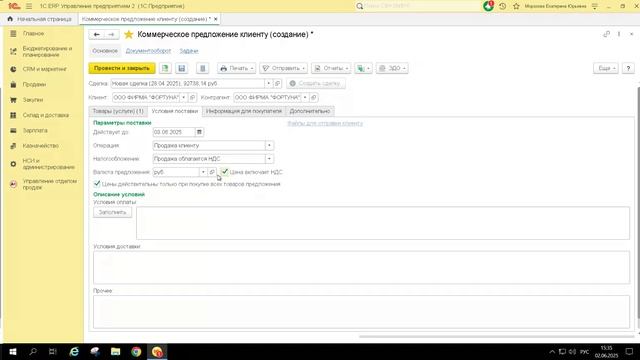The image size is (640, 360).
Task: Open the Сделка field open-record icon
Action: (278, 83)
